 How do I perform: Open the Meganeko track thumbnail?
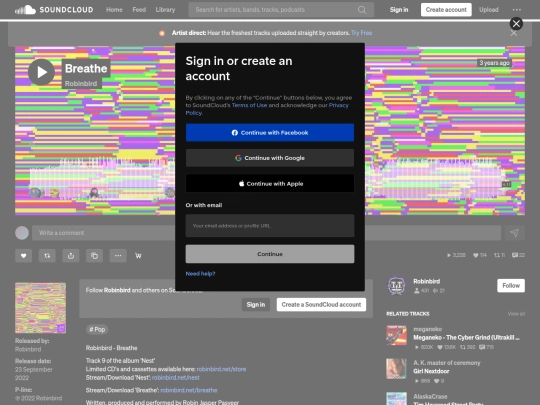click(396, 335)
